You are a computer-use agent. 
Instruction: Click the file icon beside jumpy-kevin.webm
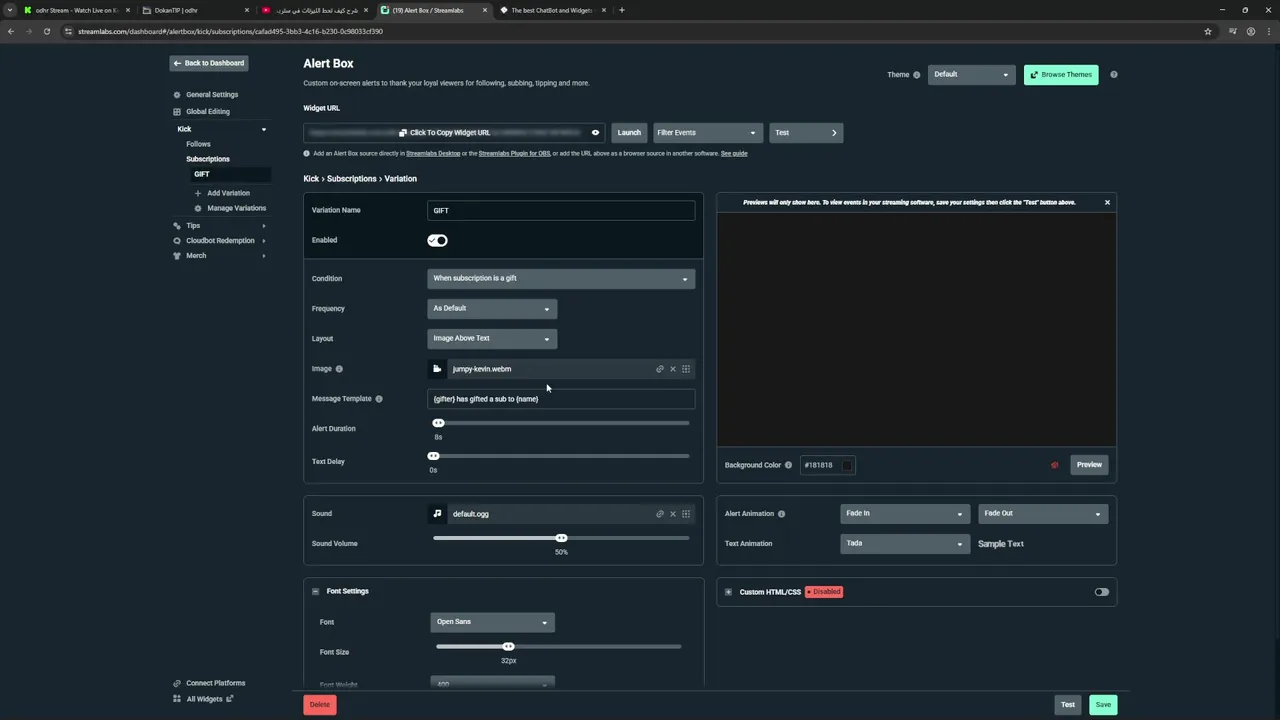pos(437,369)
